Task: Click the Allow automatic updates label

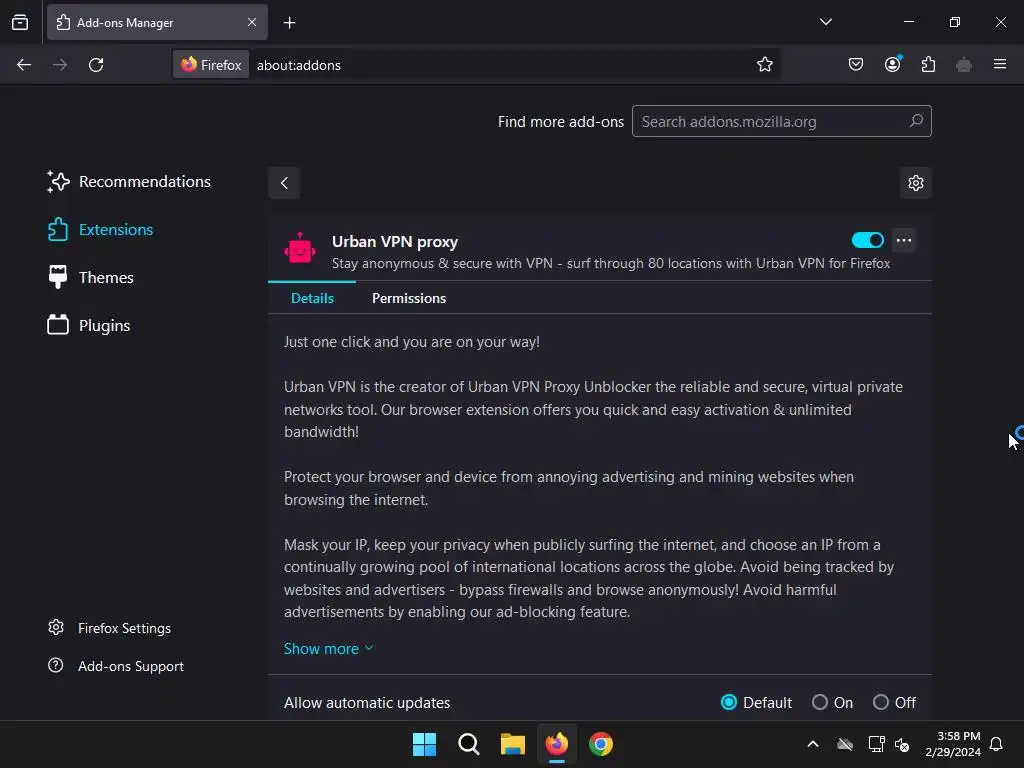Action: click(x=367, y=703)
